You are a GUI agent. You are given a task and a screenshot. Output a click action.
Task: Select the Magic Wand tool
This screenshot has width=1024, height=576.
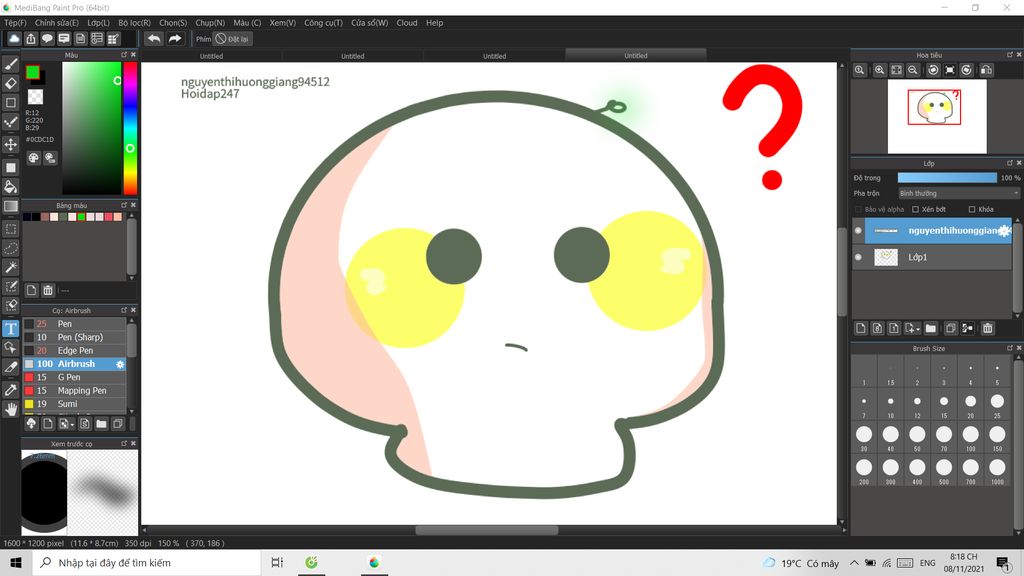coord(10,267)
